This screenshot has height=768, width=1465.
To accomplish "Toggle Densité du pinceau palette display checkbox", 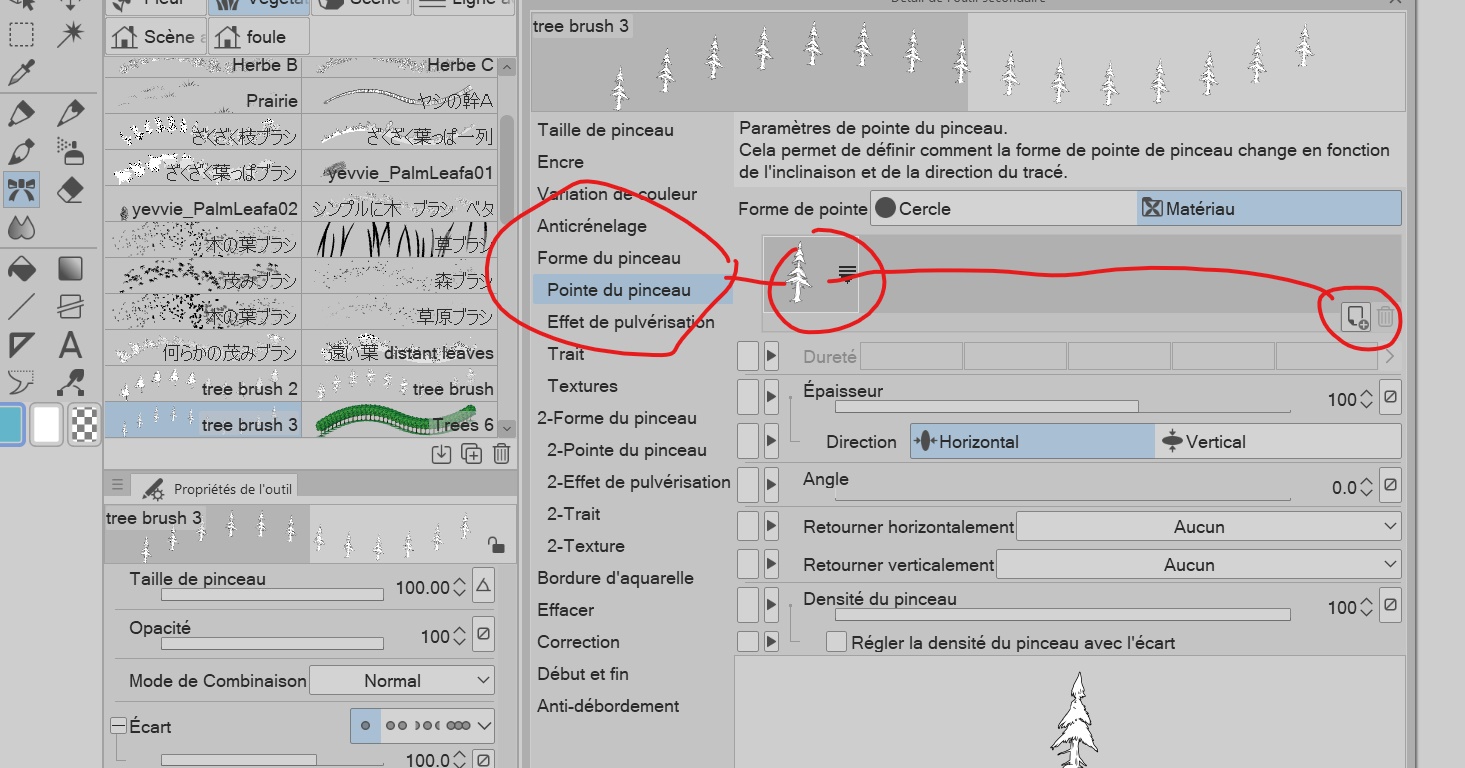I will (747, 605).
